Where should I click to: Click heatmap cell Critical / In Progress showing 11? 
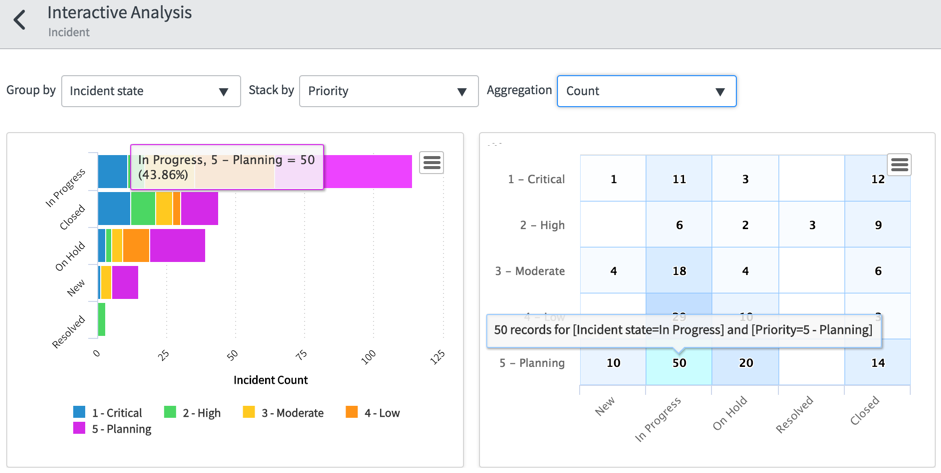pyautogui.click(x=679, y=178)
